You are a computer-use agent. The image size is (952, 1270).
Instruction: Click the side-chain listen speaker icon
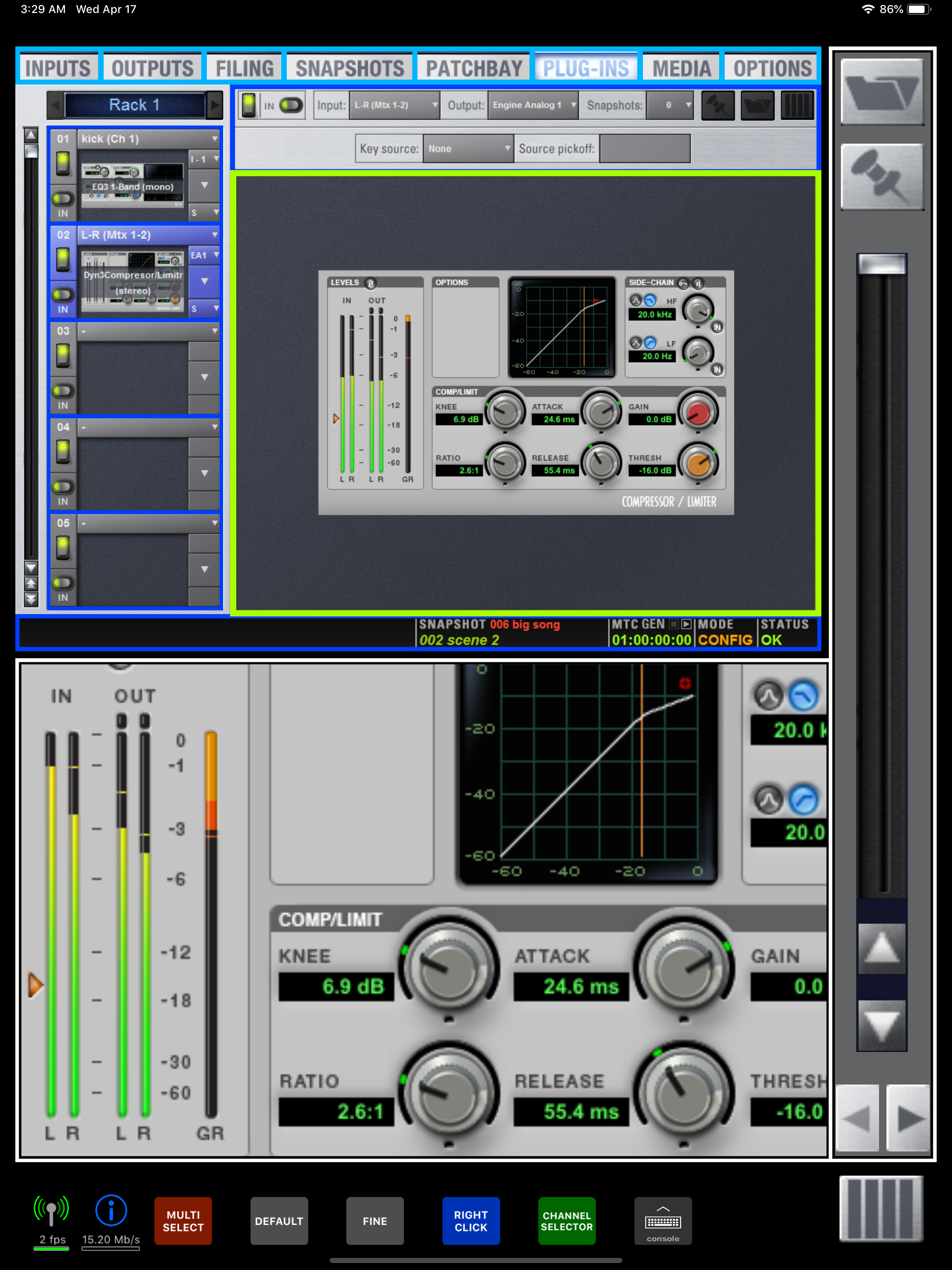(698, 283)
